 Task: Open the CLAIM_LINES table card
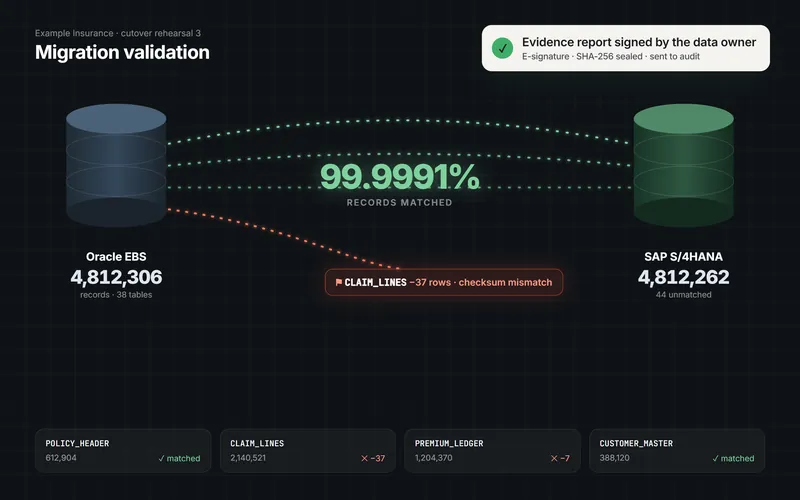point(308,451)
